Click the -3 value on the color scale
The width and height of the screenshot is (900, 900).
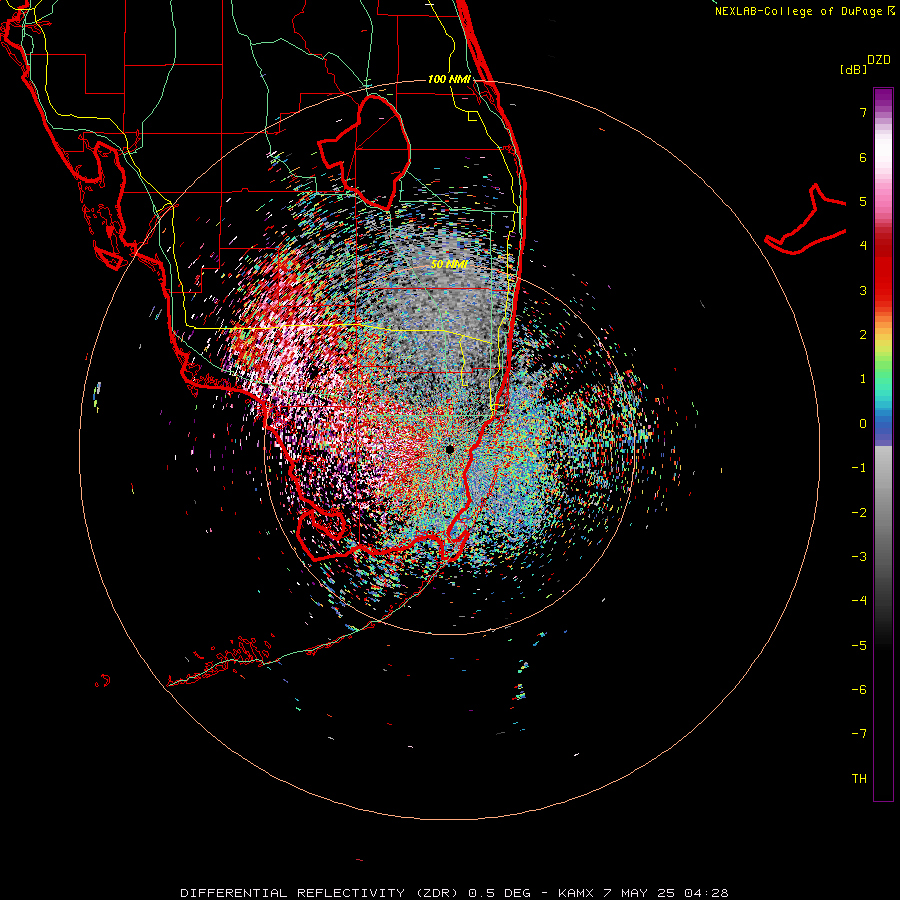point(859,557)
